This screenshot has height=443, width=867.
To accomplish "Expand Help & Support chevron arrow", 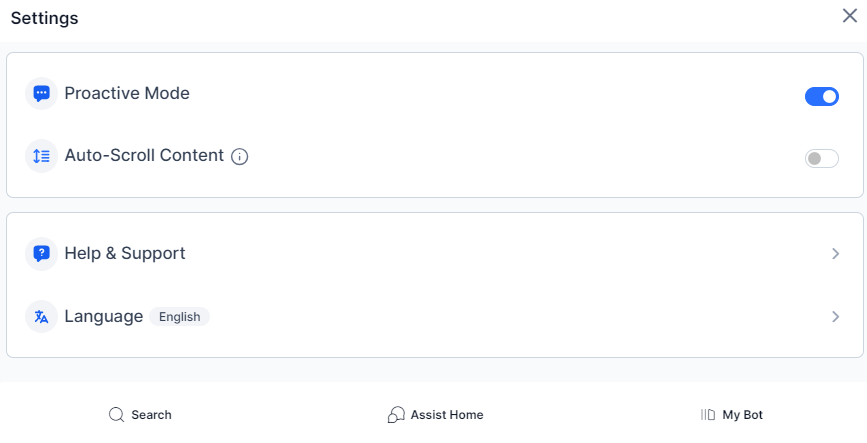I will [835, 254].
